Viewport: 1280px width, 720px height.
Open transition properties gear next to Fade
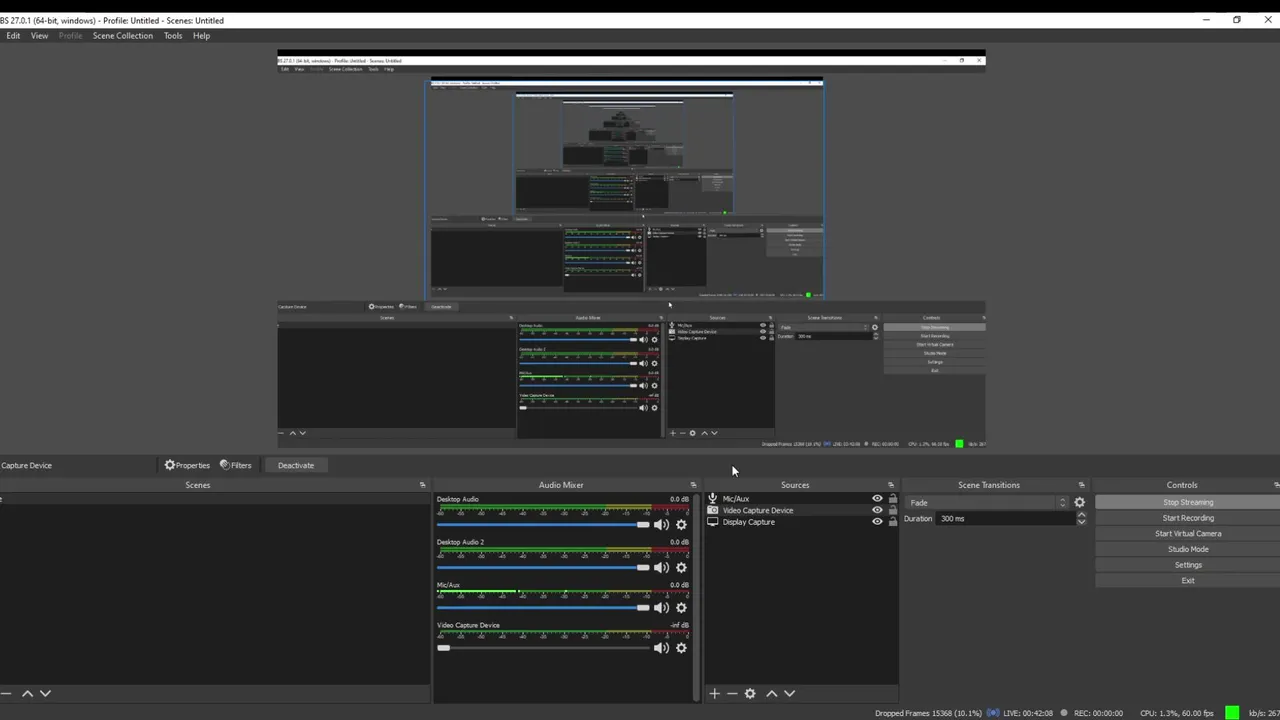[1079, 502]
